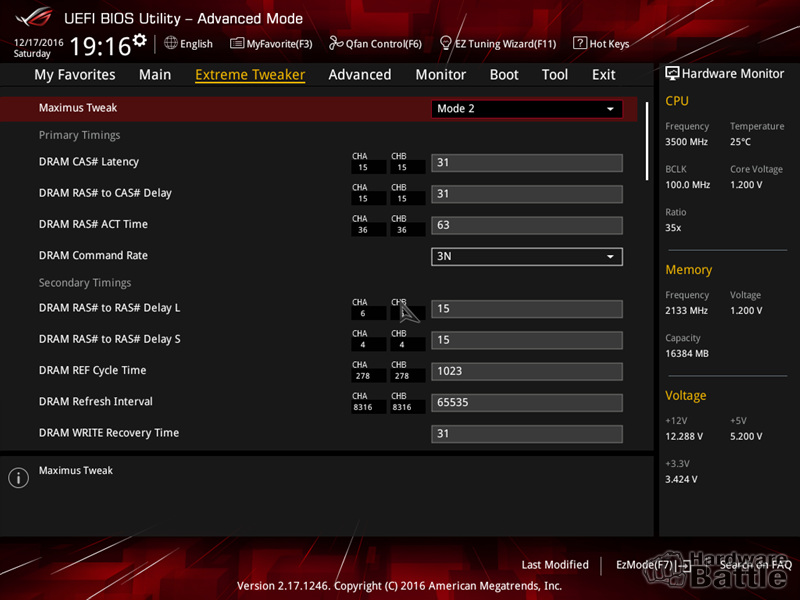The height and width of the screenshot is (600, 800).
Task: Click the settings list vertical scrollbar
Action: [x=647, y=141]
